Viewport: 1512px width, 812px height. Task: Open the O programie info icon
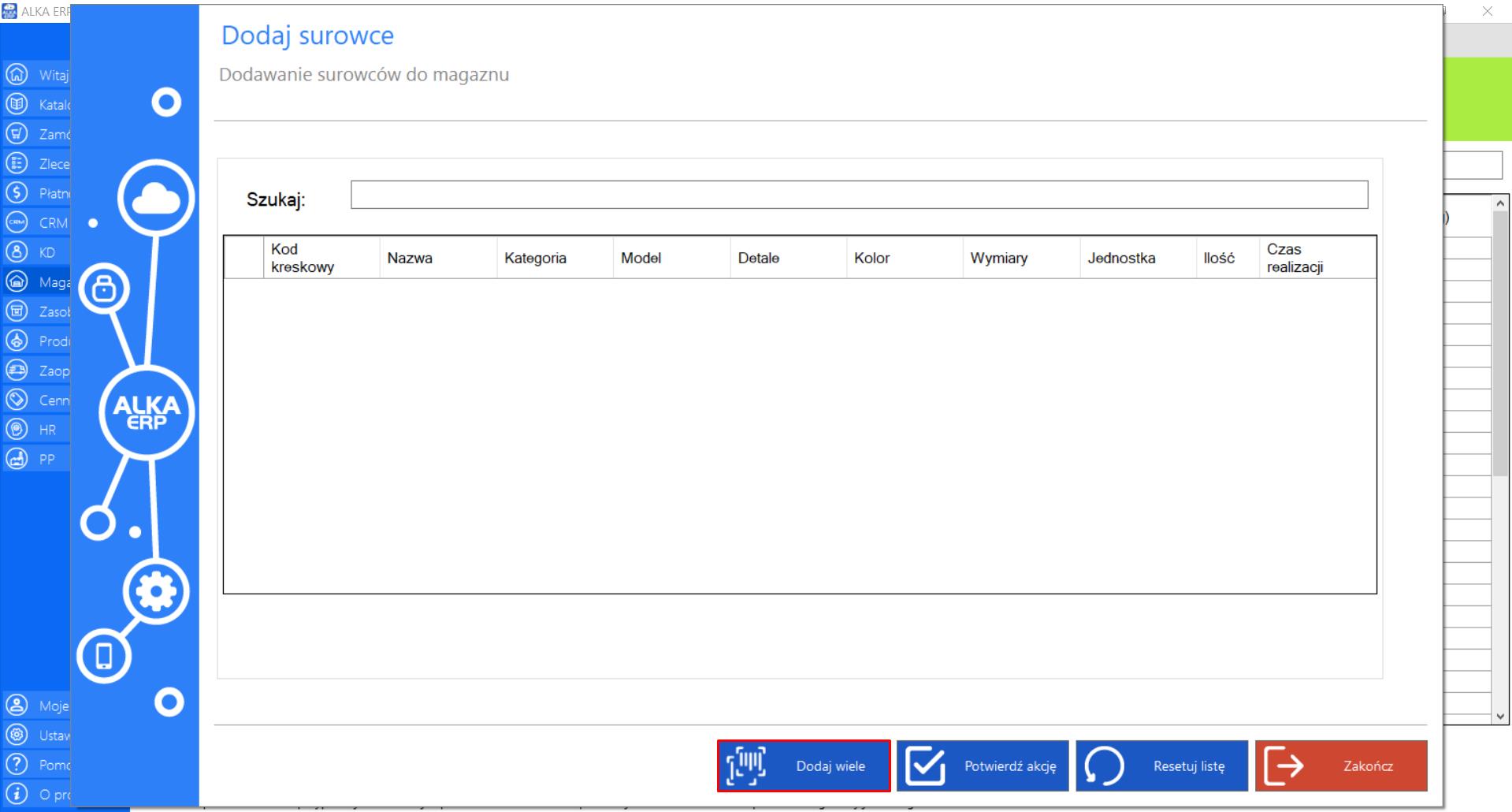click(17, 794)
